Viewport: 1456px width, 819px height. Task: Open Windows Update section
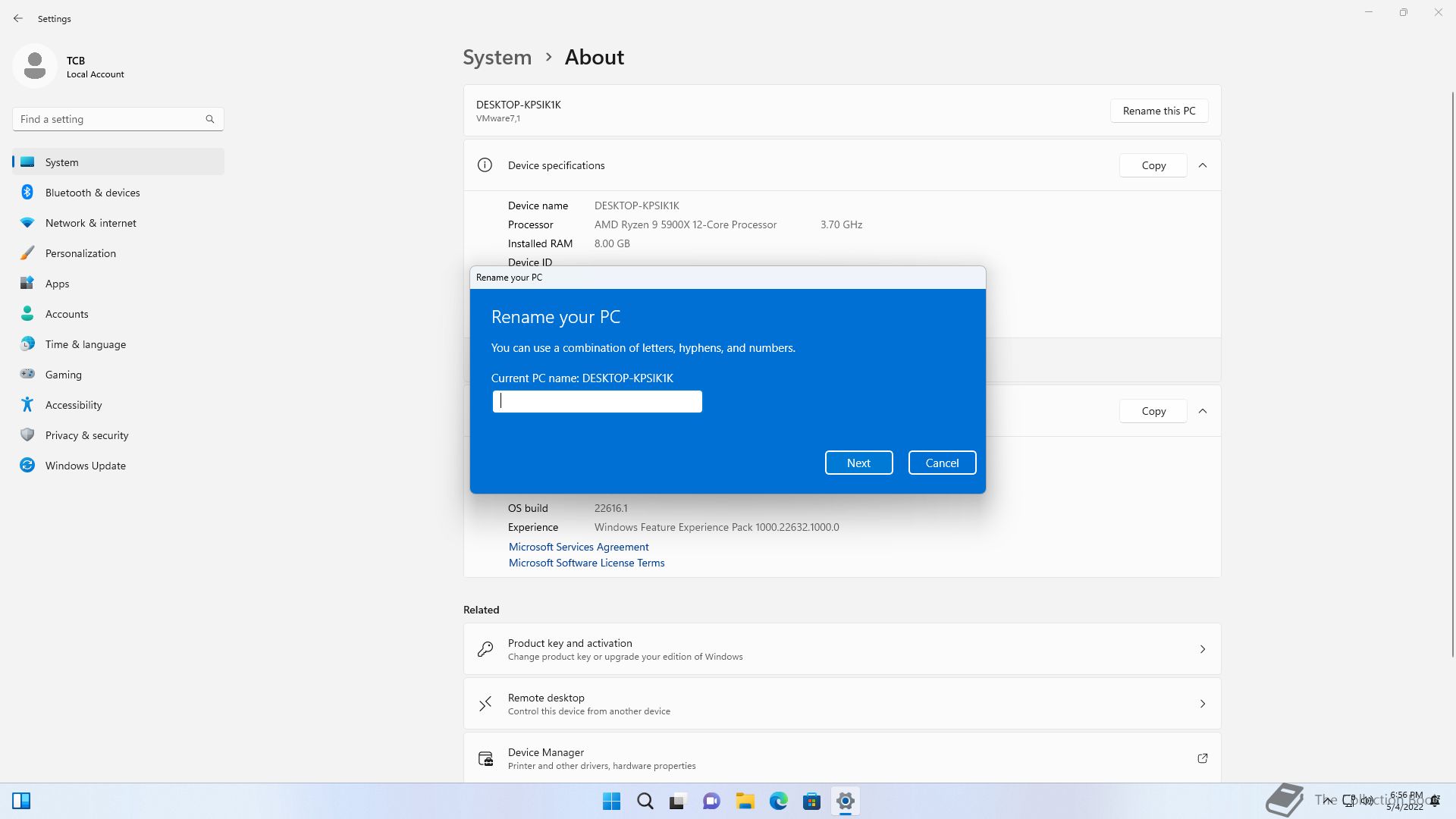[85, 466]
